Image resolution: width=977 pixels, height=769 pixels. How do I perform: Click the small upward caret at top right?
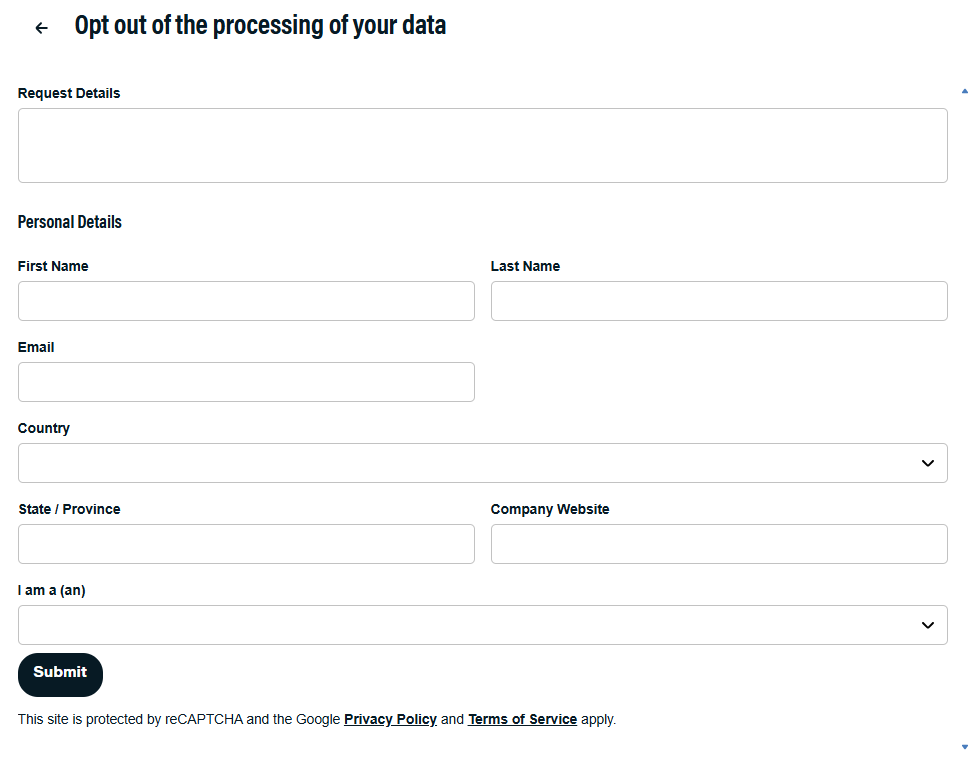tap(964, 90)
